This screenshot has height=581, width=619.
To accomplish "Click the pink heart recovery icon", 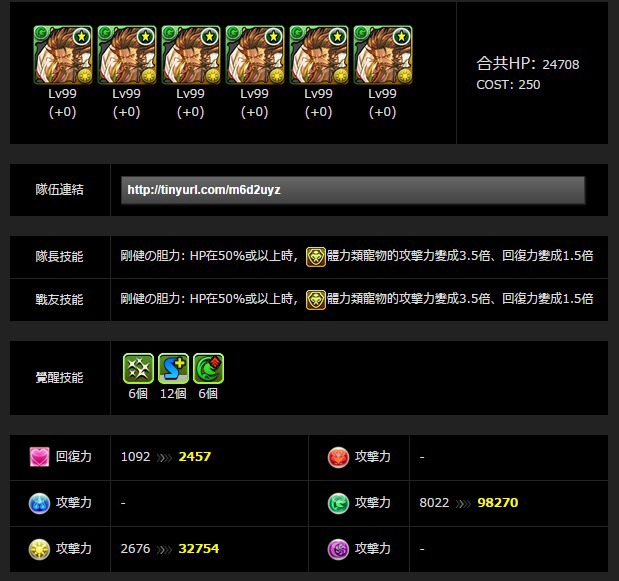I will [39, 457].
